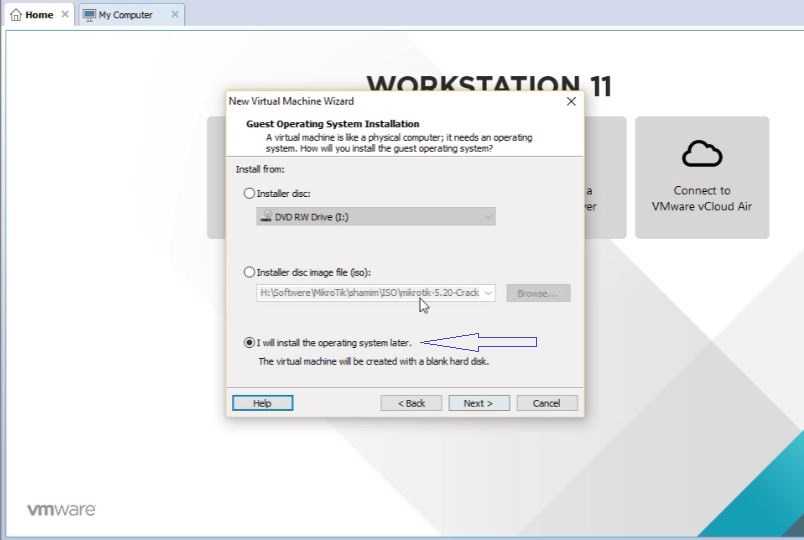Switch to the Home tab
Screen dimensions: 804x540
coord(39,15)
